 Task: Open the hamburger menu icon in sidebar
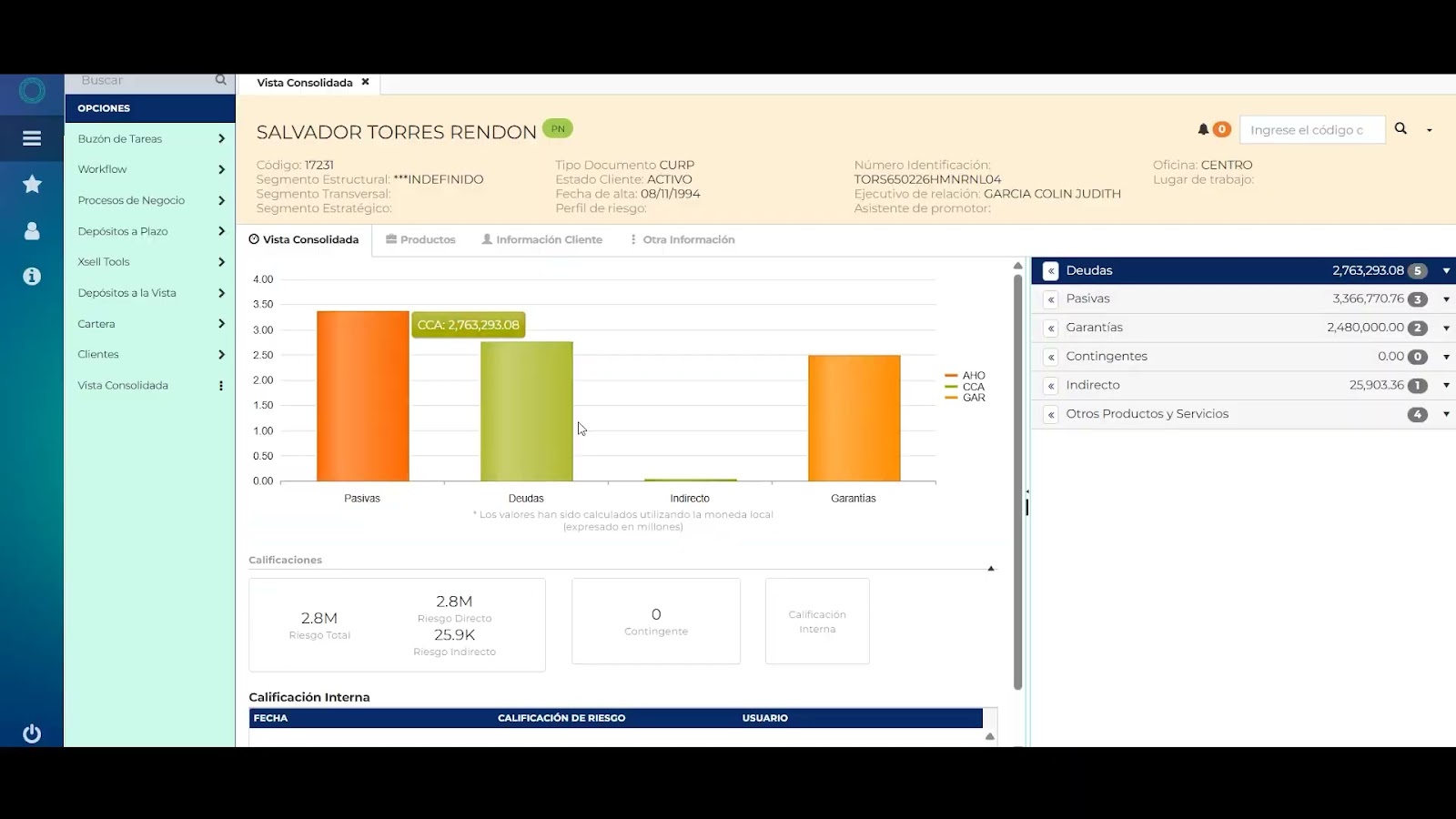pos(32,138)
